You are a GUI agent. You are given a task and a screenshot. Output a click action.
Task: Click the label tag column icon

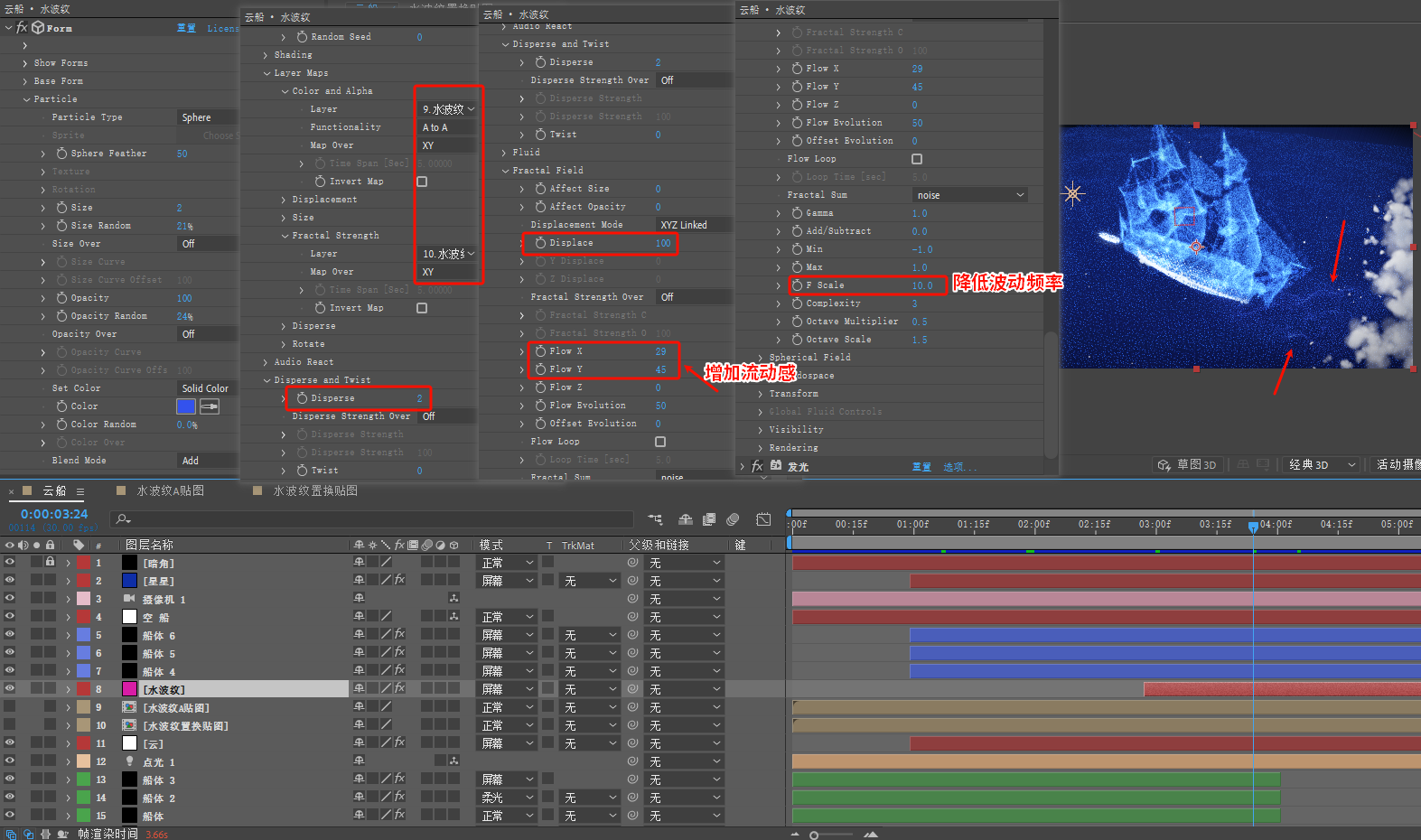(x=79, y=545)
